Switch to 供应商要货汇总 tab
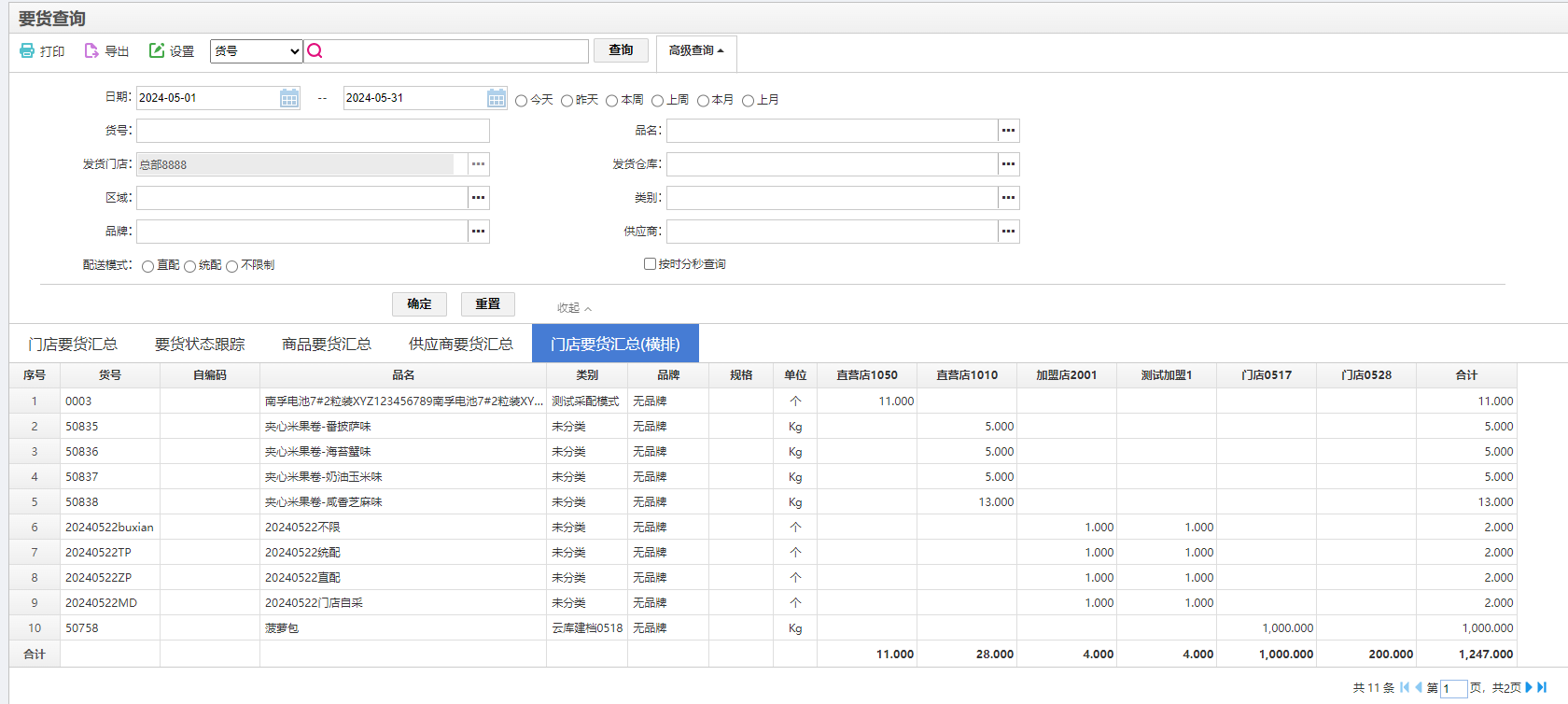This screenshot has width=1568, height=704. [461, 345]
